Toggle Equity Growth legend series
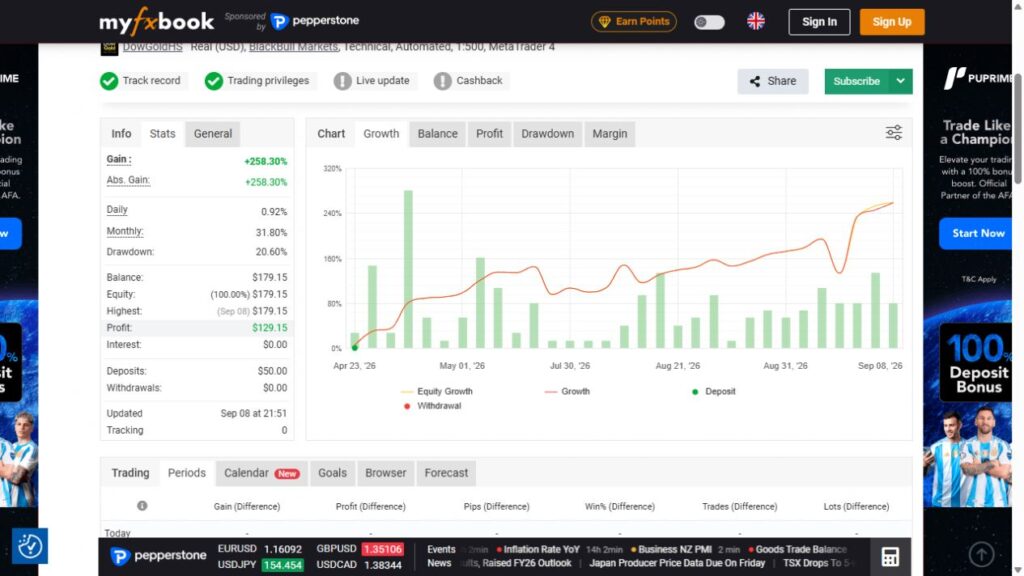1024x576 pixels. click(x=437, y=391)
